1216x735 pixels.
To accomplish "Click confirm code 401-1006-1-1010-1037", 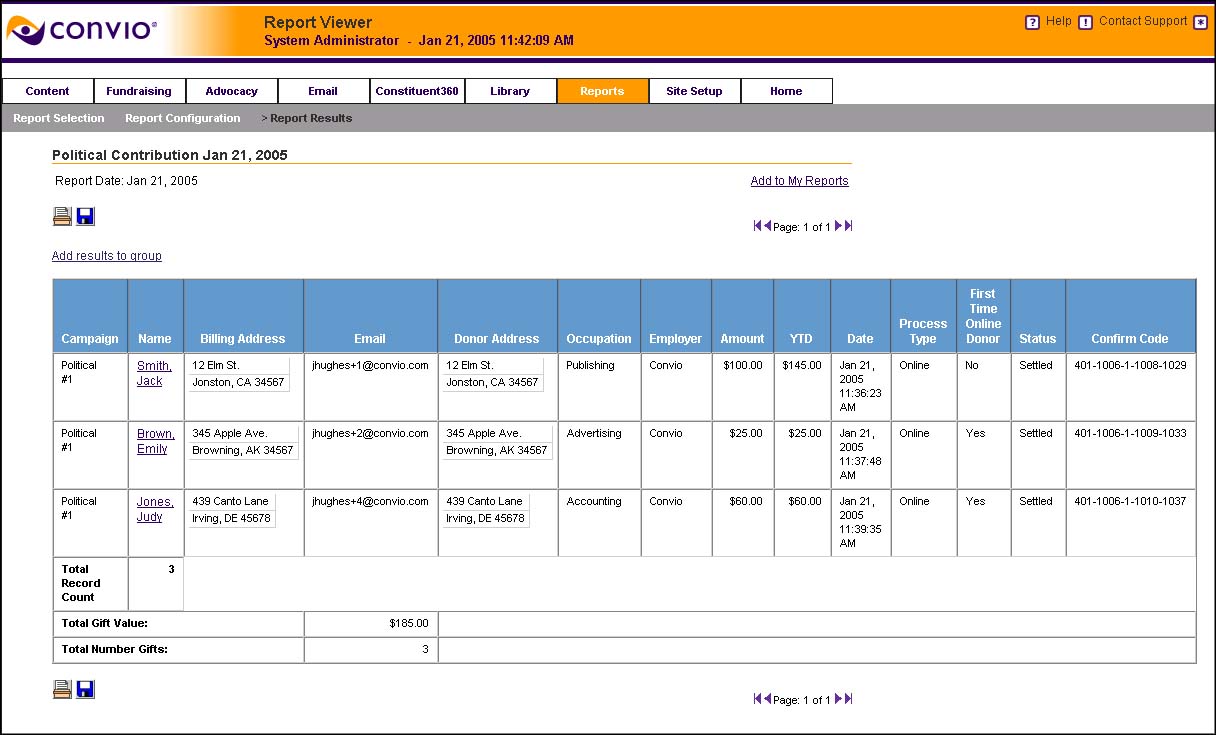I will [1130, 501].
